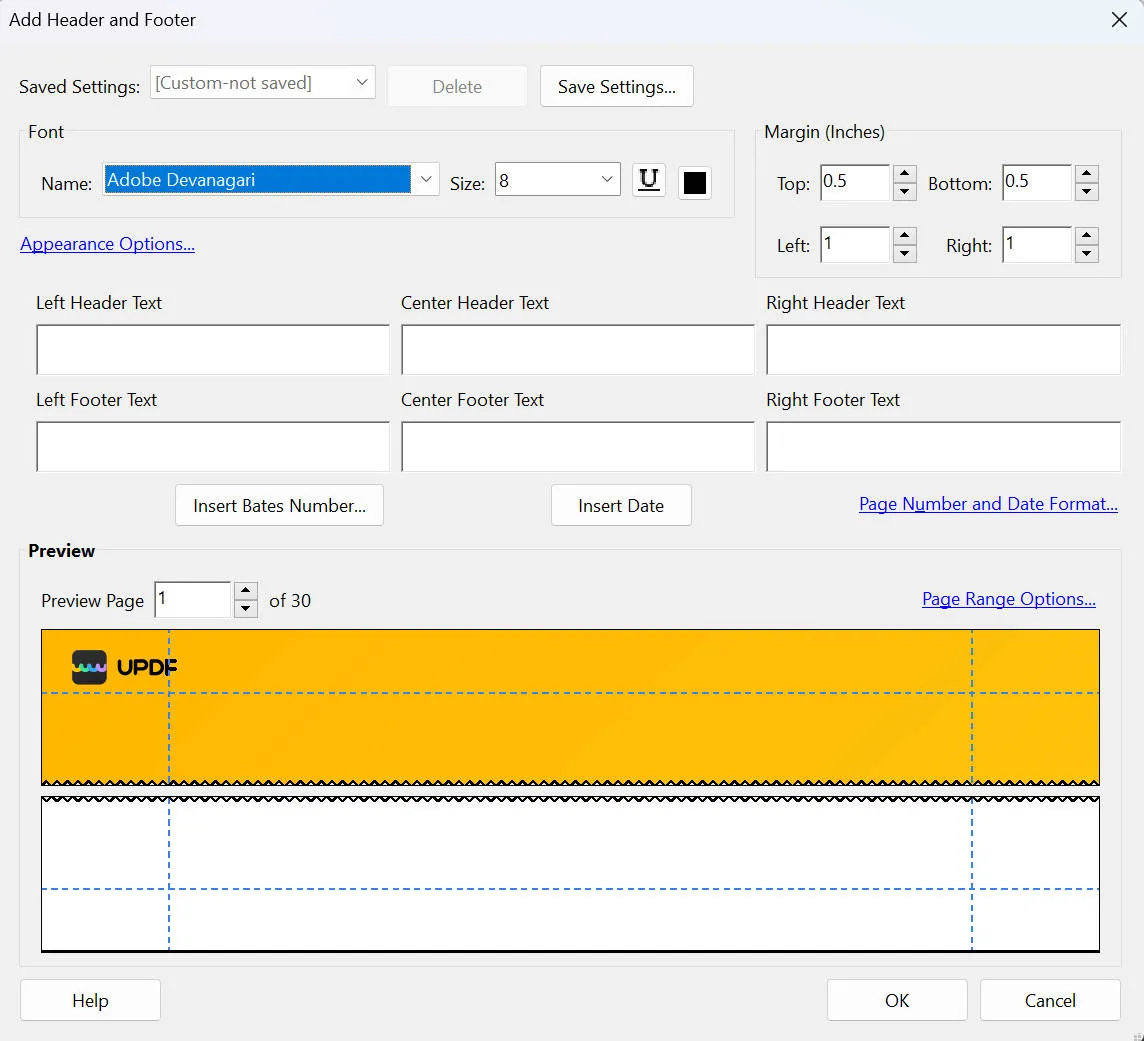Expand the Font Name dropdown
The width and height of the screenshot is (1144, 1041).
pos(426,180)
